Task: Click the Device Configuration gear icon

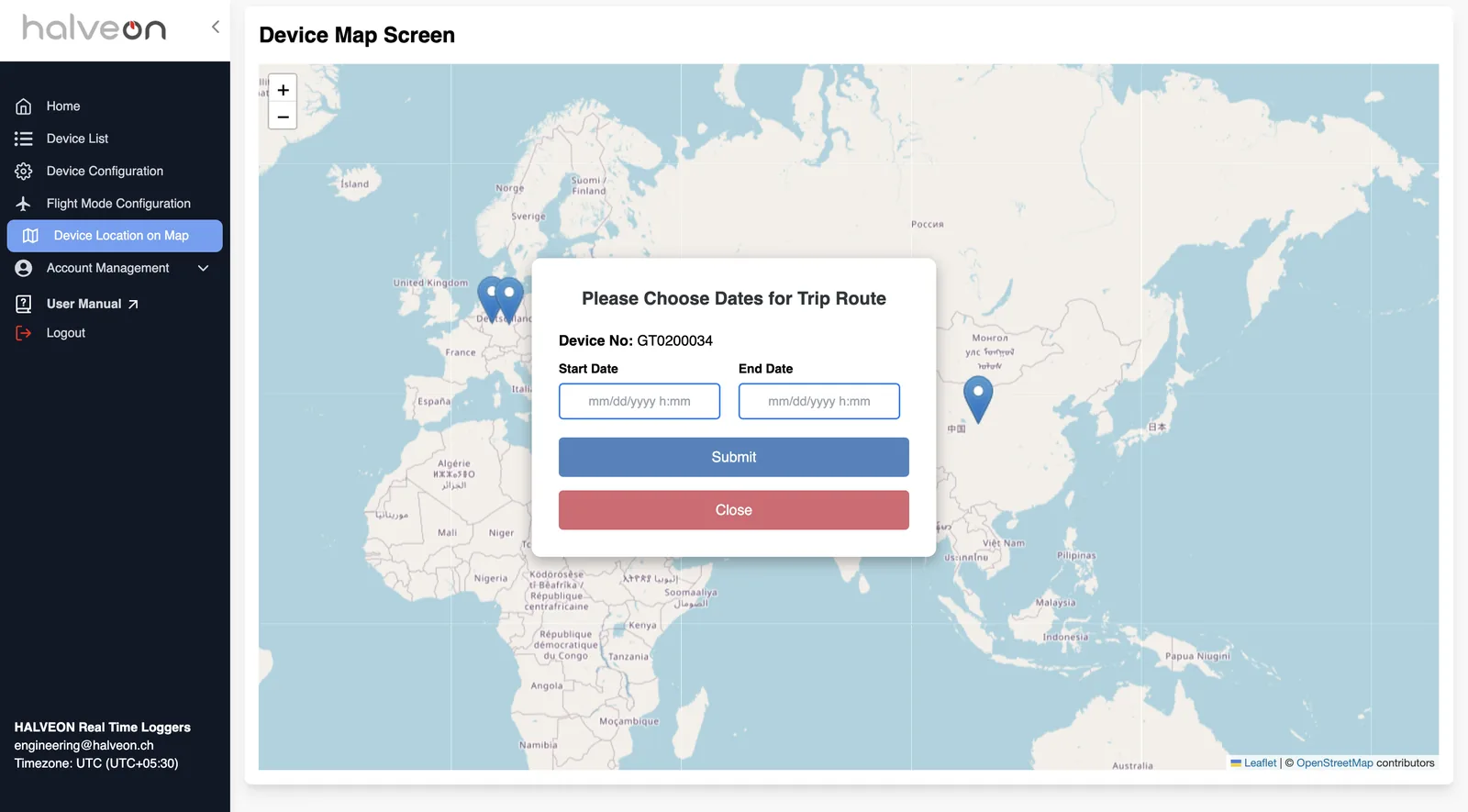Action: [x=24, y=172]
